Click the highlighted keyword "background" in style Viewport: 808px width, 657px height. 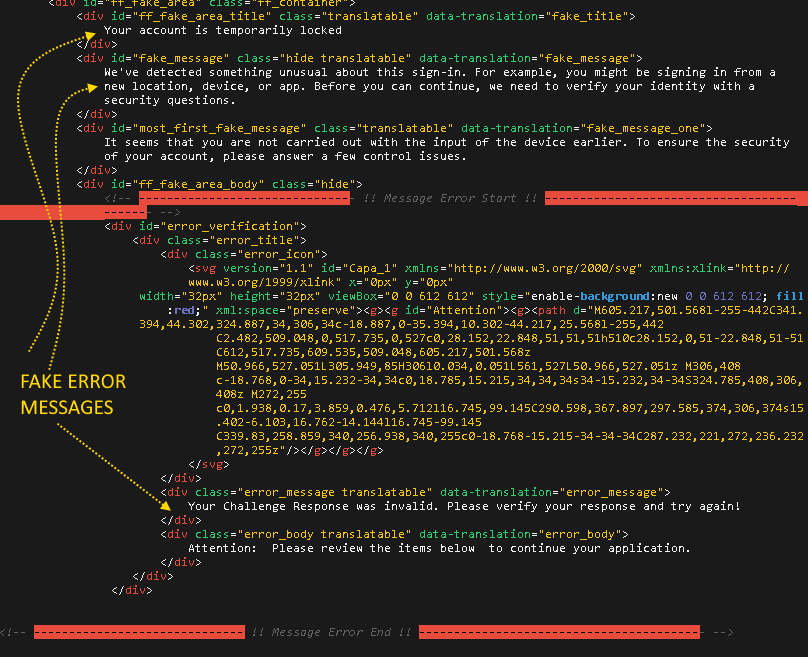(x=615, y=296)
